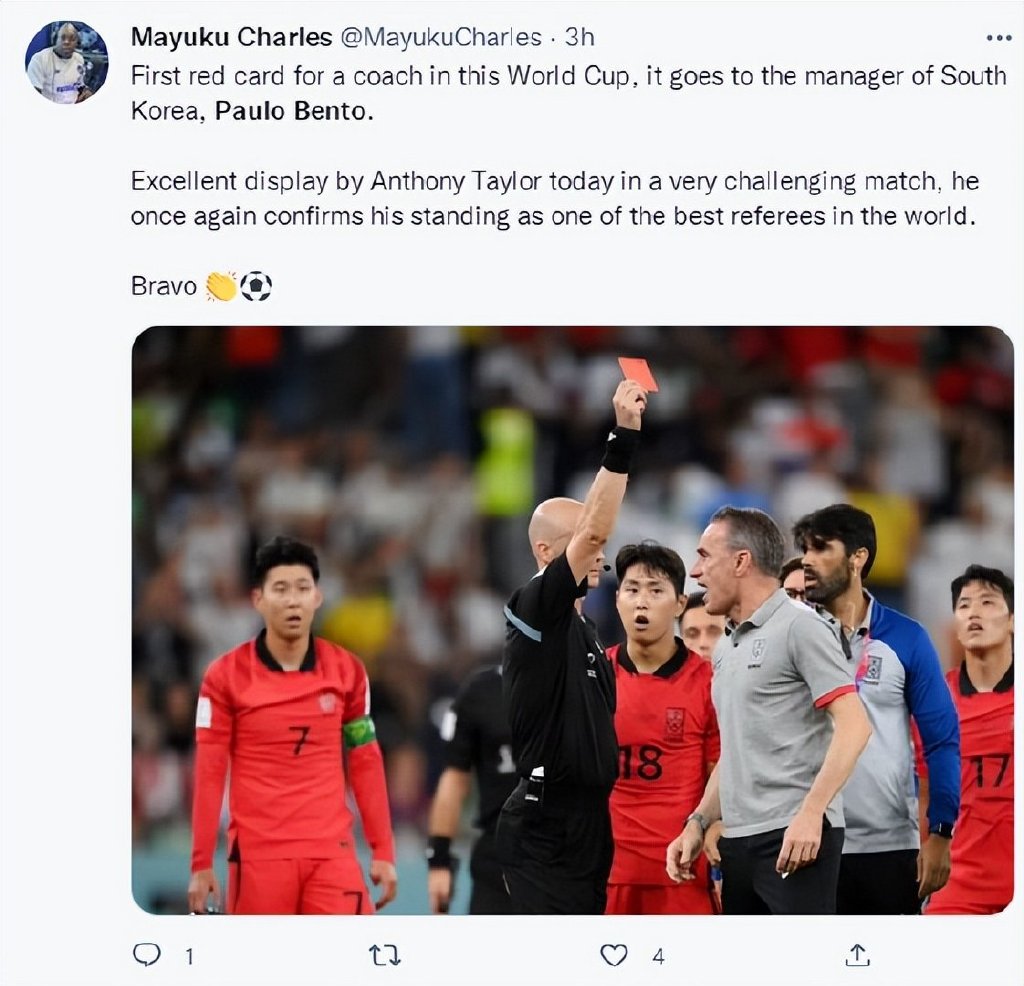This screenshot has width=1024, height=986.
Task: Open the @MayukuCharles handle link
Action: tap(441, 37)
